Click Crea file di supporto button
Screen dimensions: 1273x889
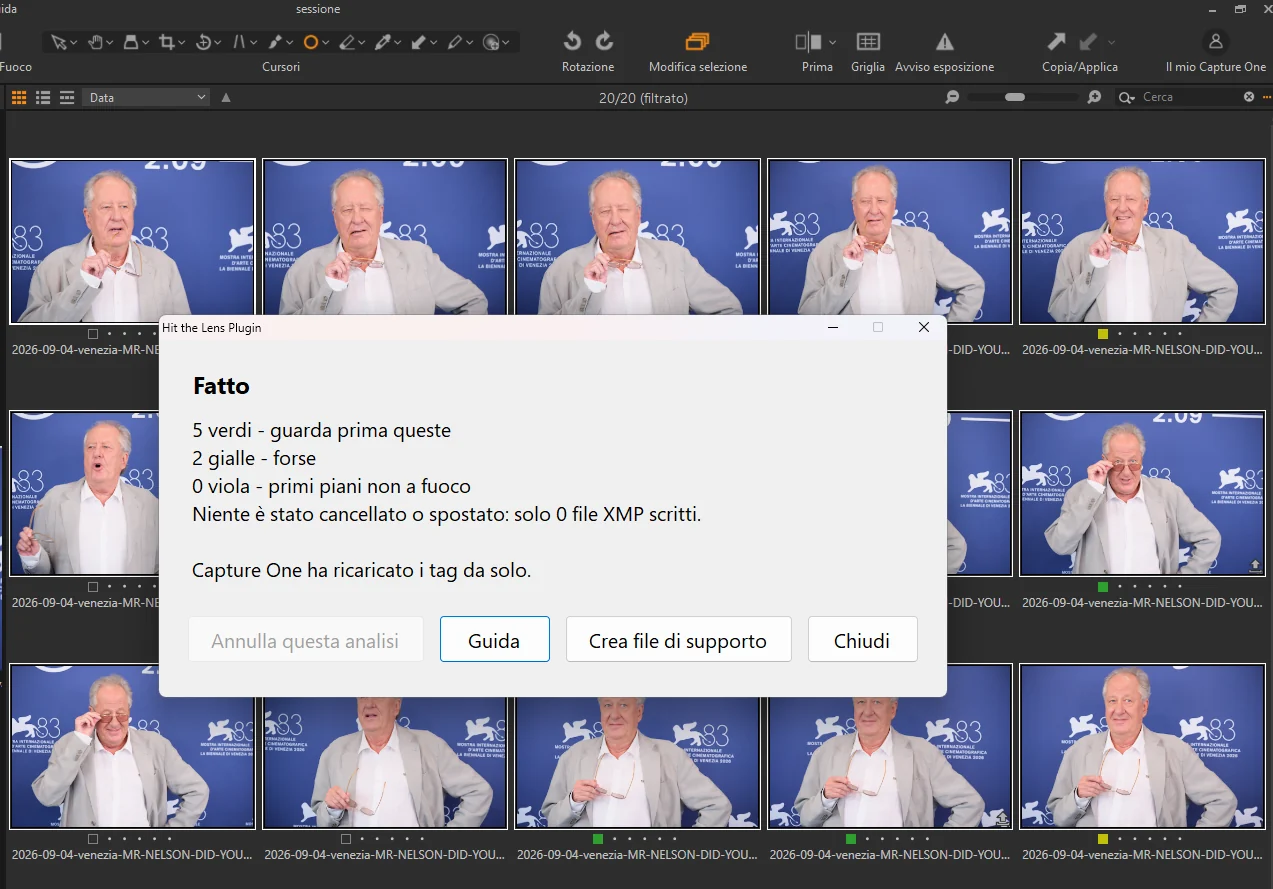click(678, 640)
